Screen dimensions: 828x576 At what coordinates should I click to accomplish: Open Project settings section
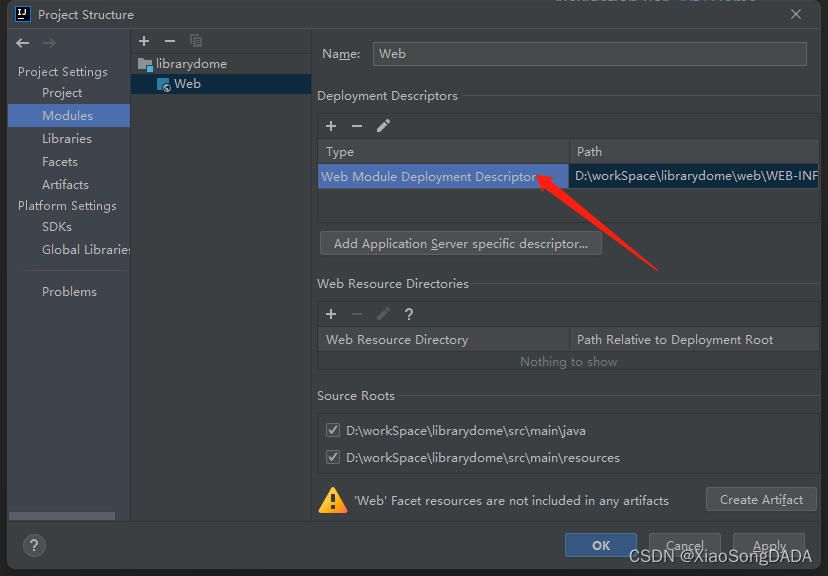click(62, 93)
